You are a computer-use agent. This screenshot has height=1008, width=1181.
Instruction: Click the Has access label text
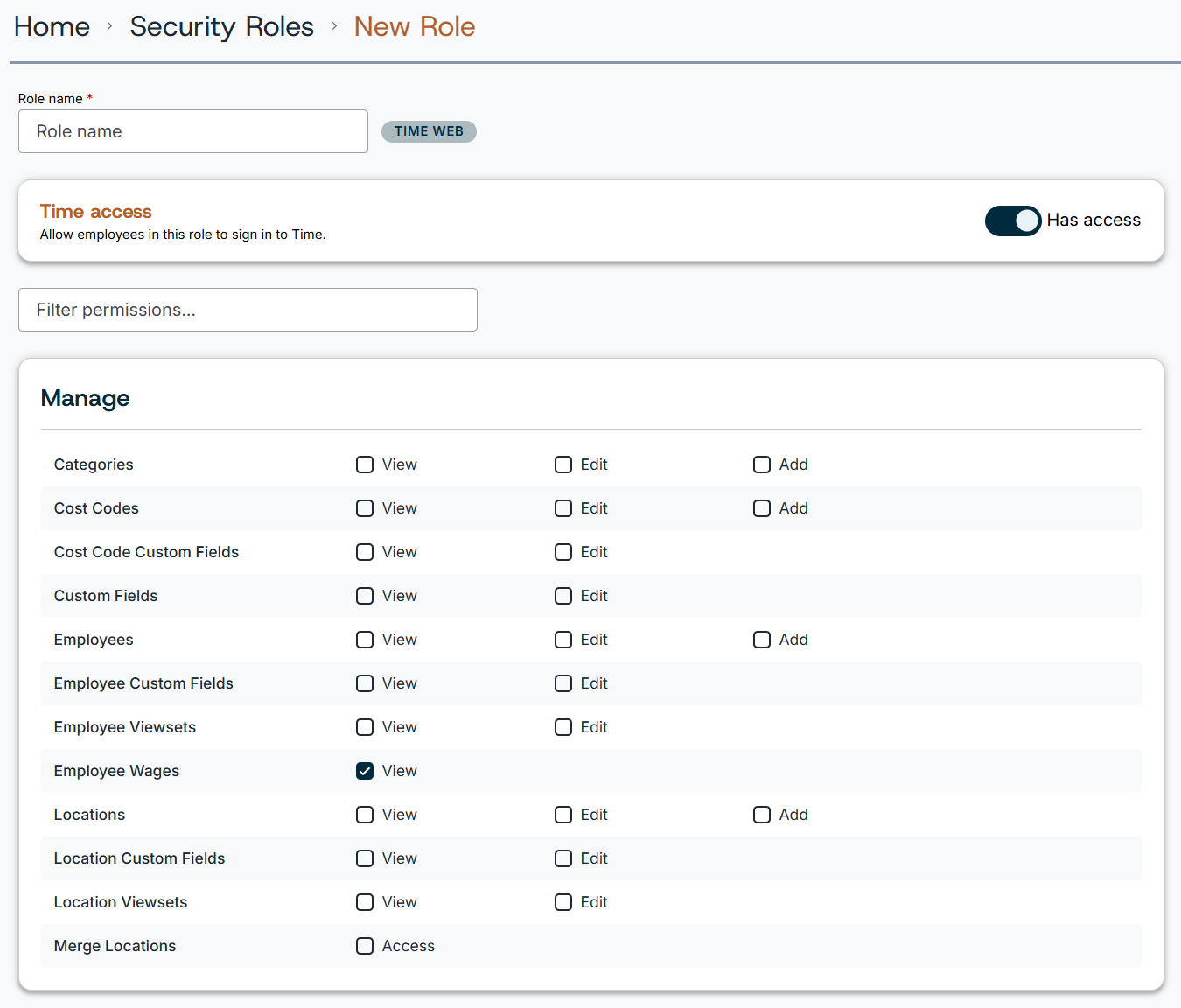pyautogui.click(x=1094, y=220)
